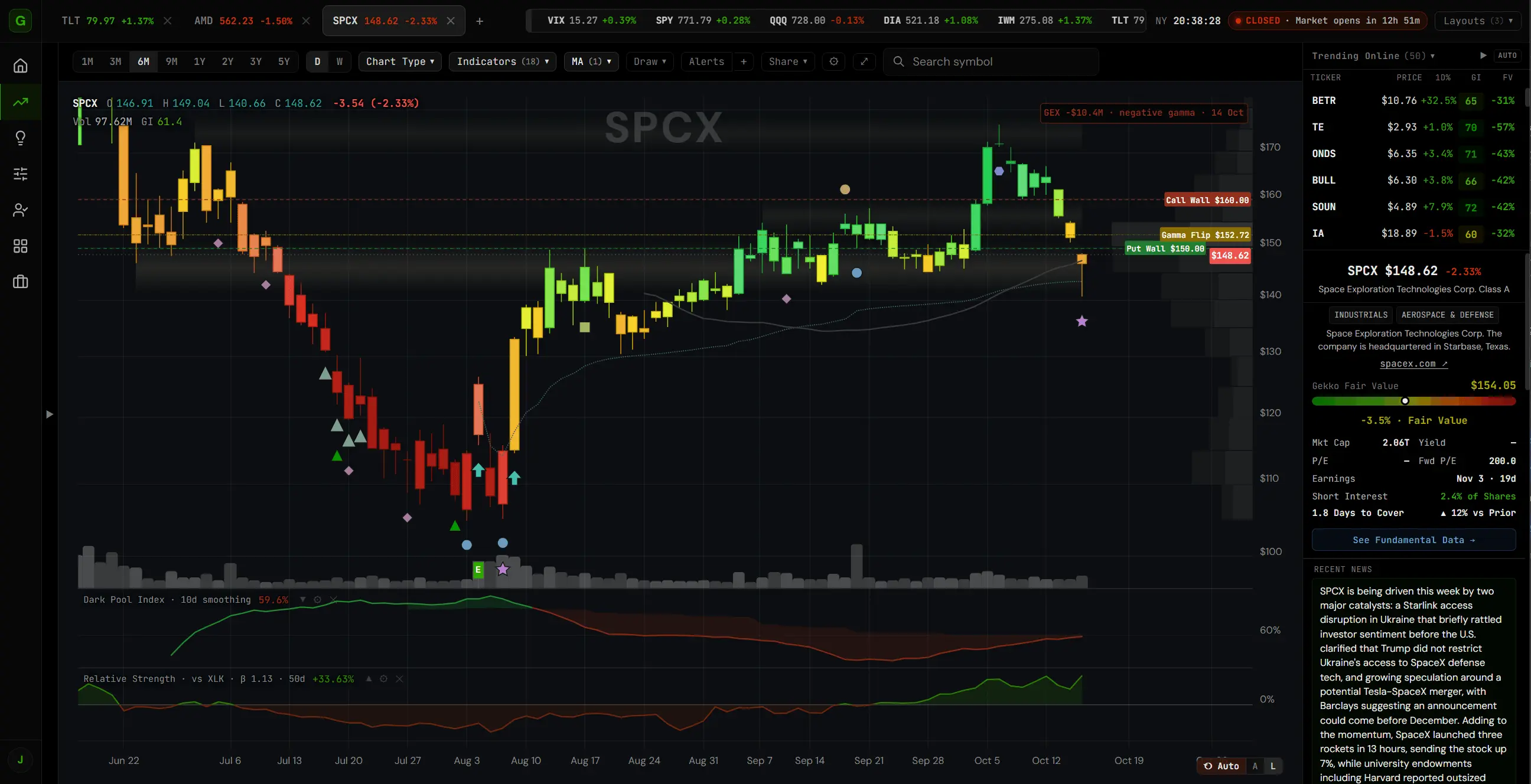Add a new alert with plus icon
1531x784 pixels.
pos(743,61)
